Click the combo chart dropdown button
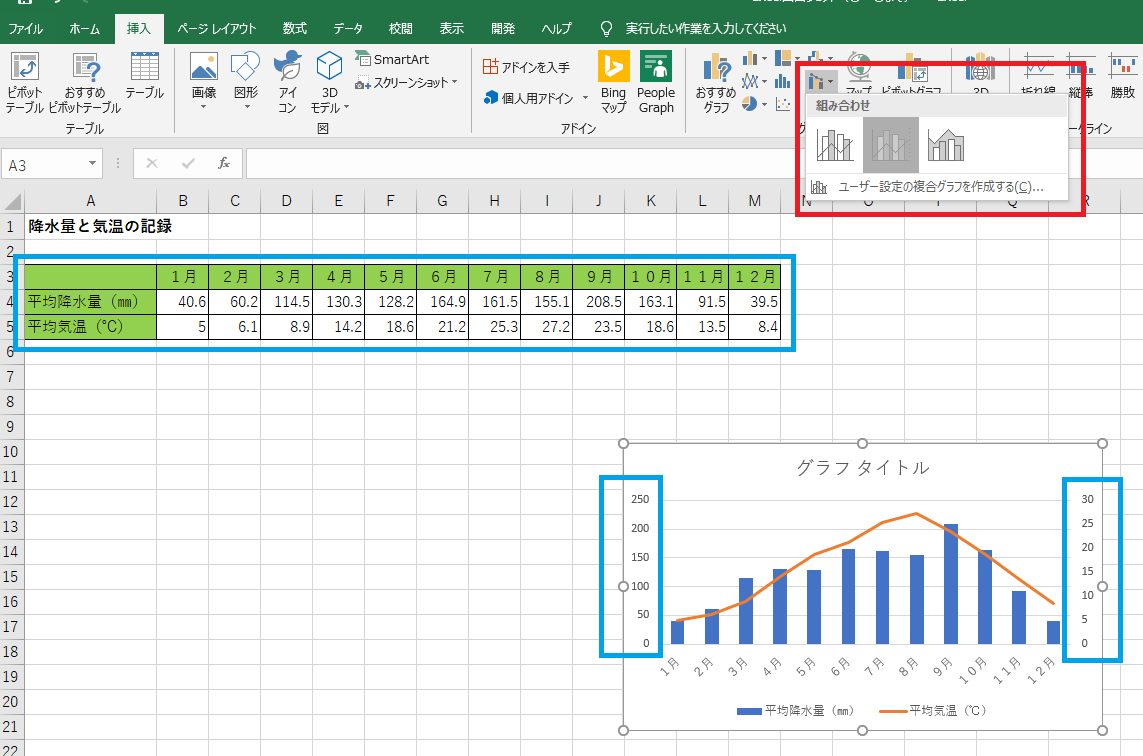 tap(821, 81)
